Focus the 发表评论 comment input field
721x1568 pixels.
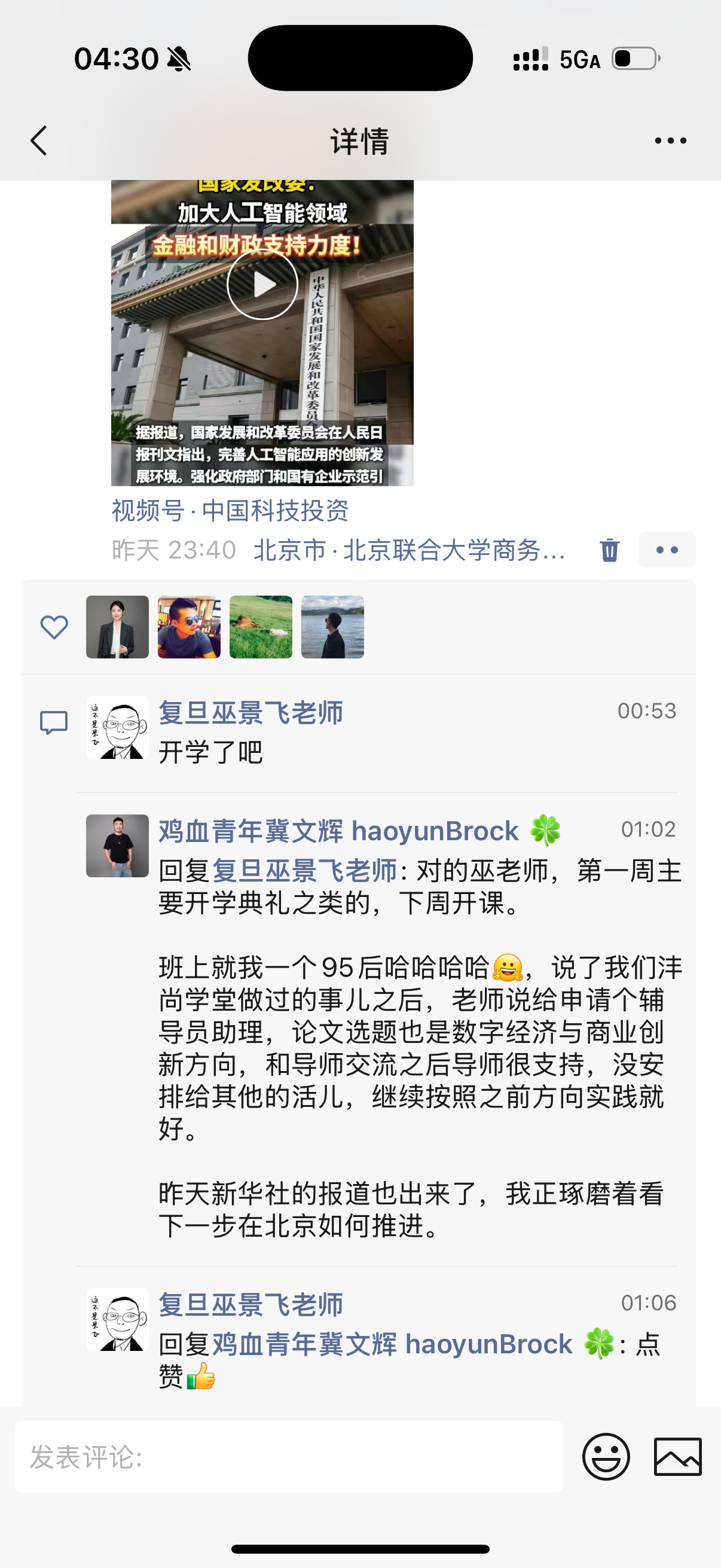point(288,1457)
